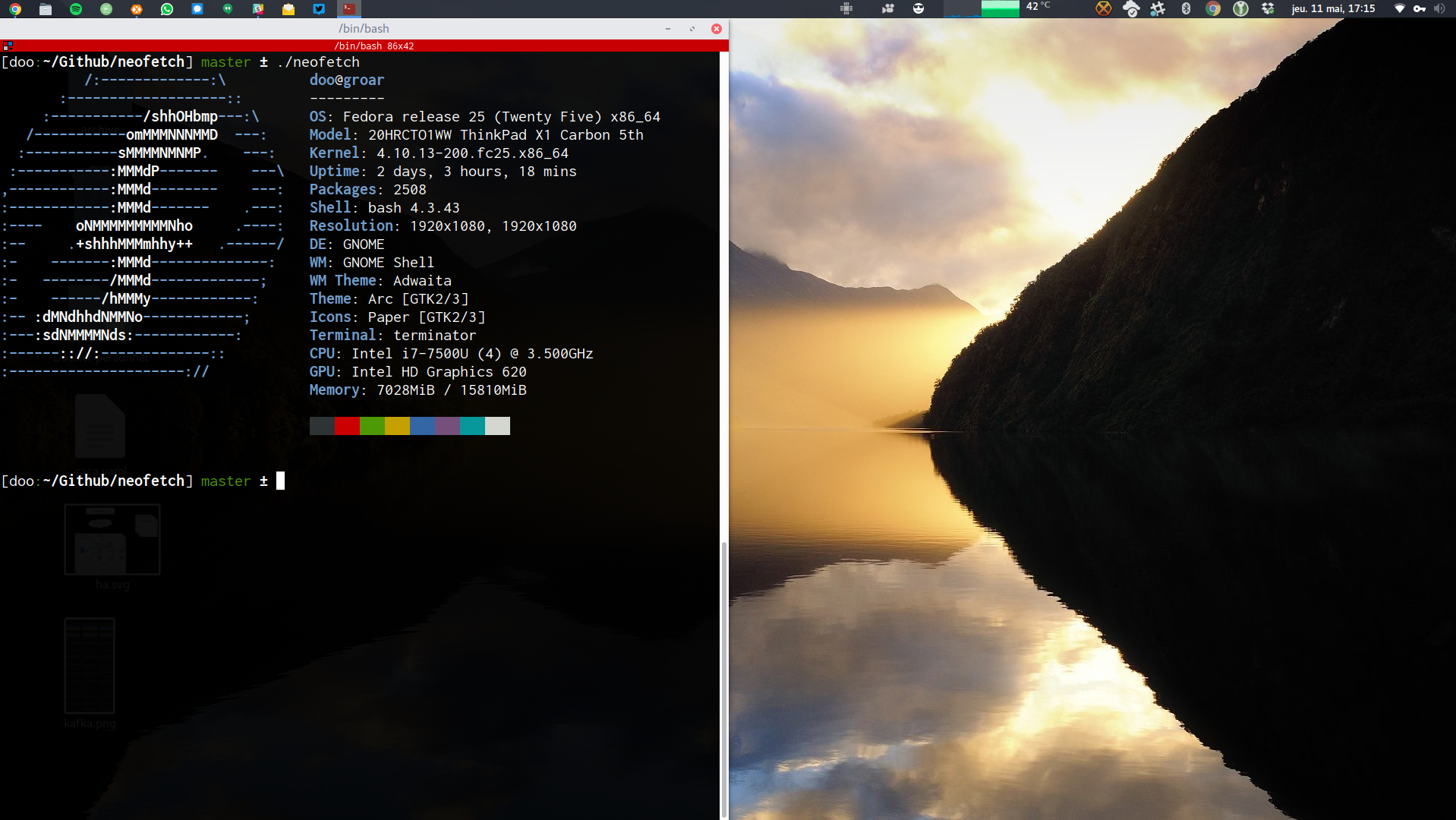Image resolution: width=1456 pixels, height=820 pixels.
Task: Open the volume indicator menu
Action: [1439, 9]
